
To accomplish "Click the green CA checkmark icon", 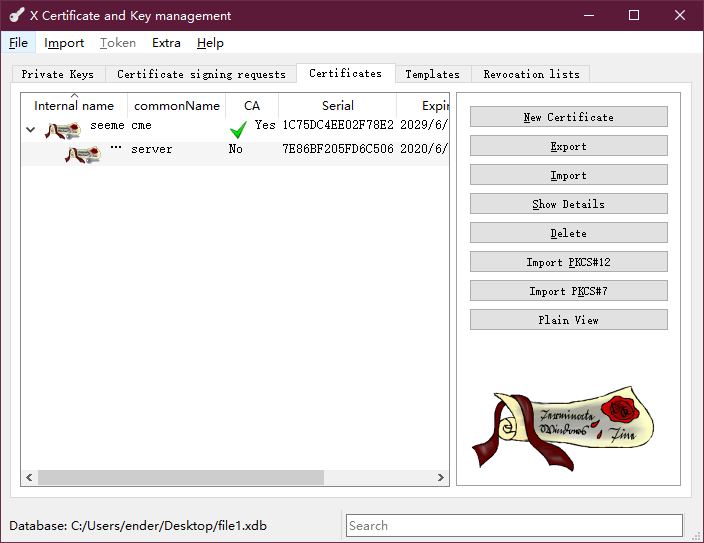I will coord(238,130).
